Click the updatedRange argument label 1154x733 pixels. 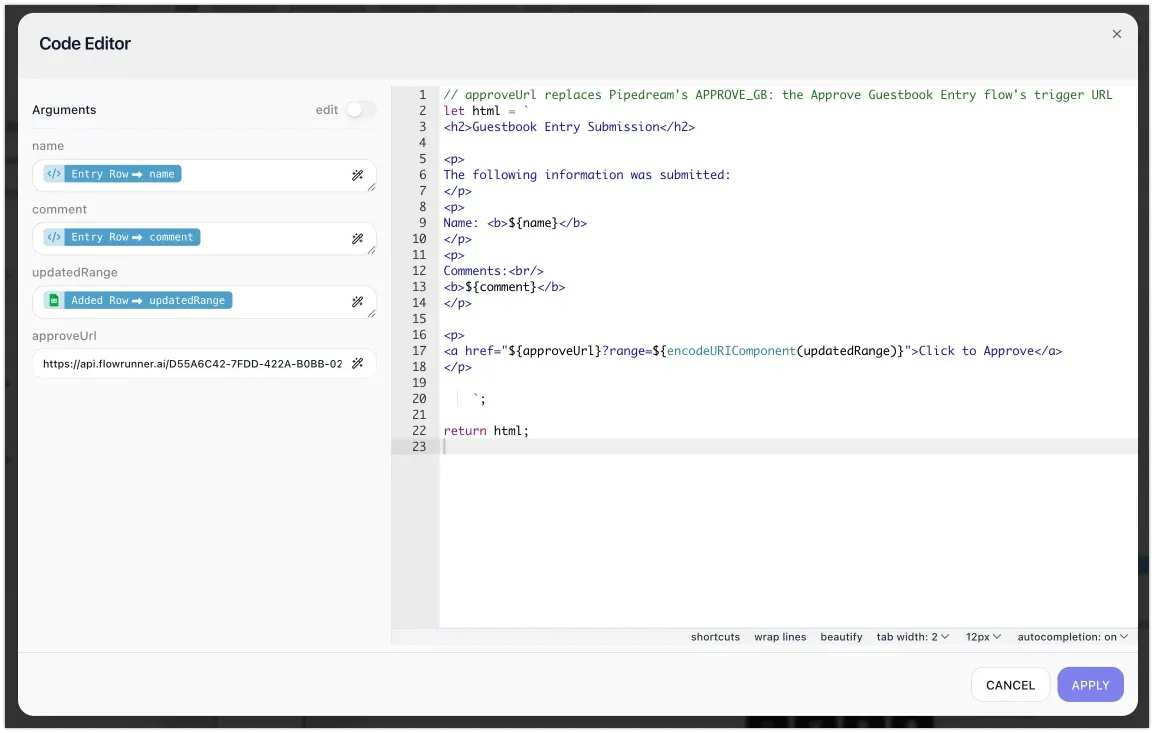pyautogui.click(x=74, y=272)
